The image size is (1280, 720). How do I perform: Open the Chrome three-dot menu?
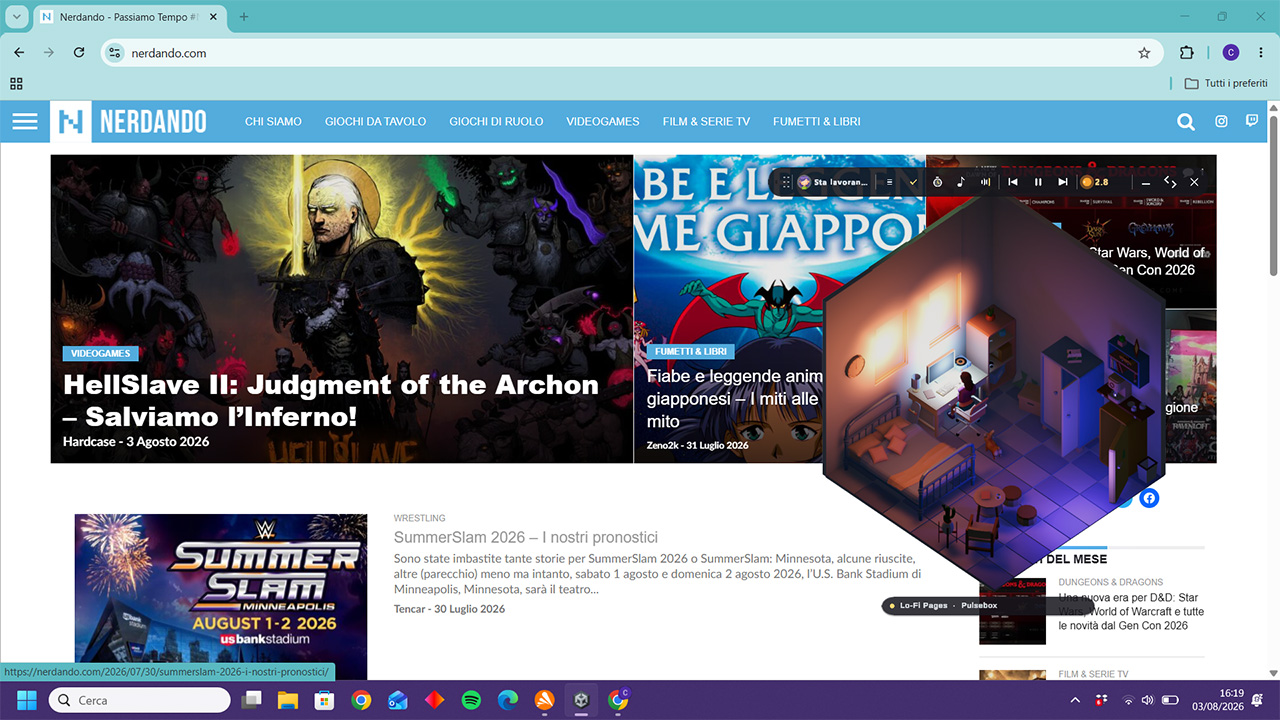1261,53
